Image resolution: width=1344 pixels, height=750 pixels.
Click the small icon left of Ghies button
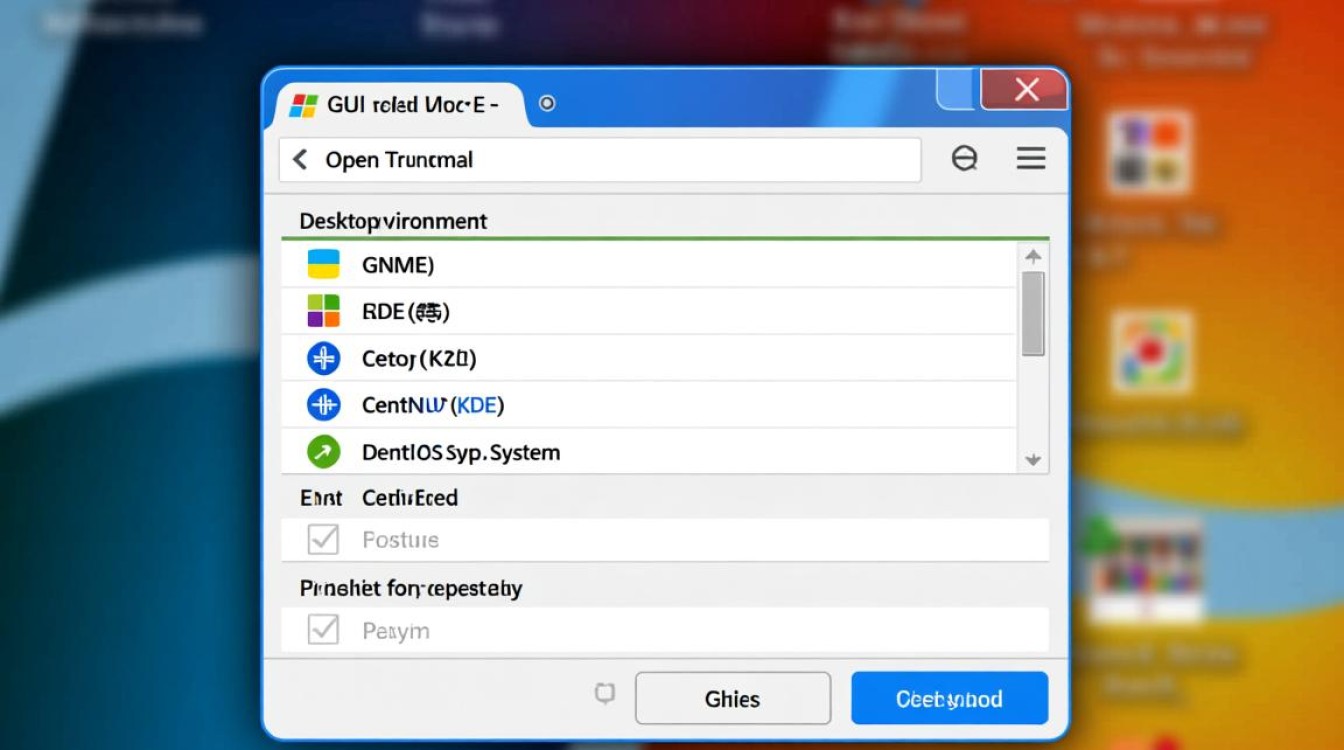pos(605,694)
